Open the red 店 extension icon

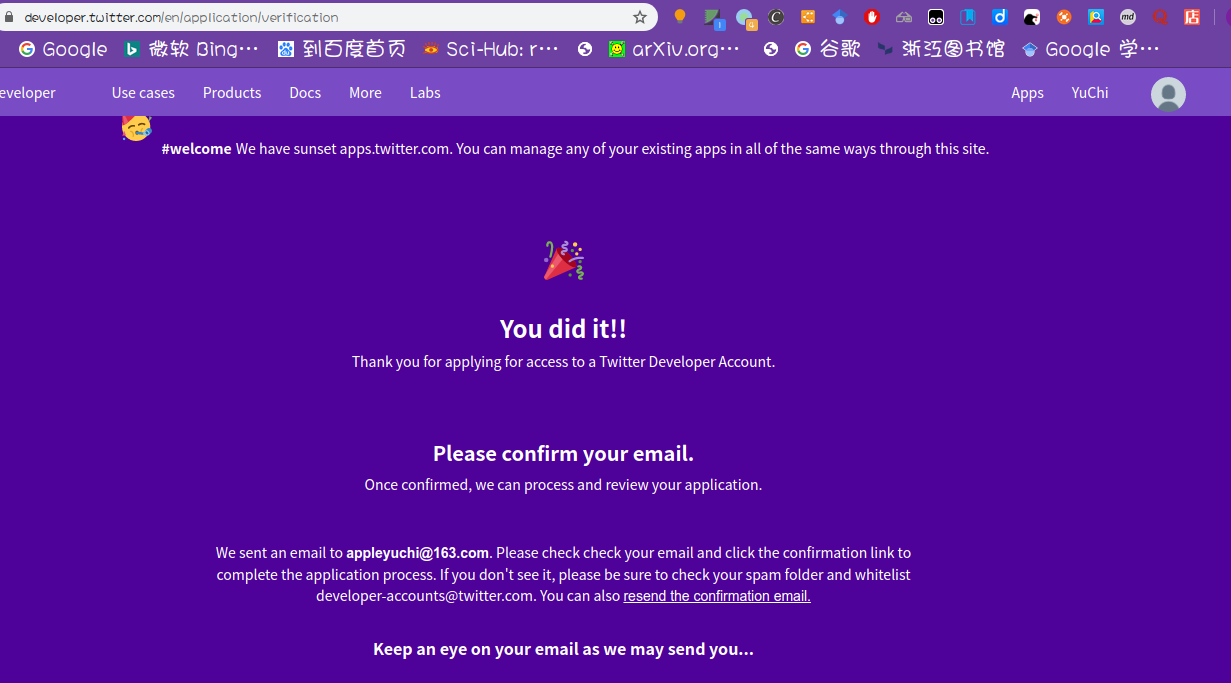[x=1192, y=17]
